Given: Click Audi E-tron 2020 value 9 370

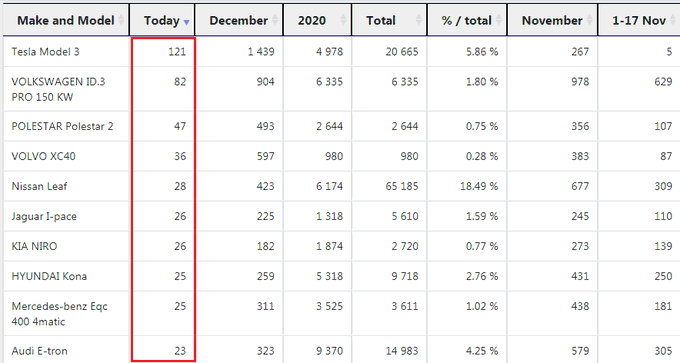Looking at the screenshot, I should pos(329,350).
